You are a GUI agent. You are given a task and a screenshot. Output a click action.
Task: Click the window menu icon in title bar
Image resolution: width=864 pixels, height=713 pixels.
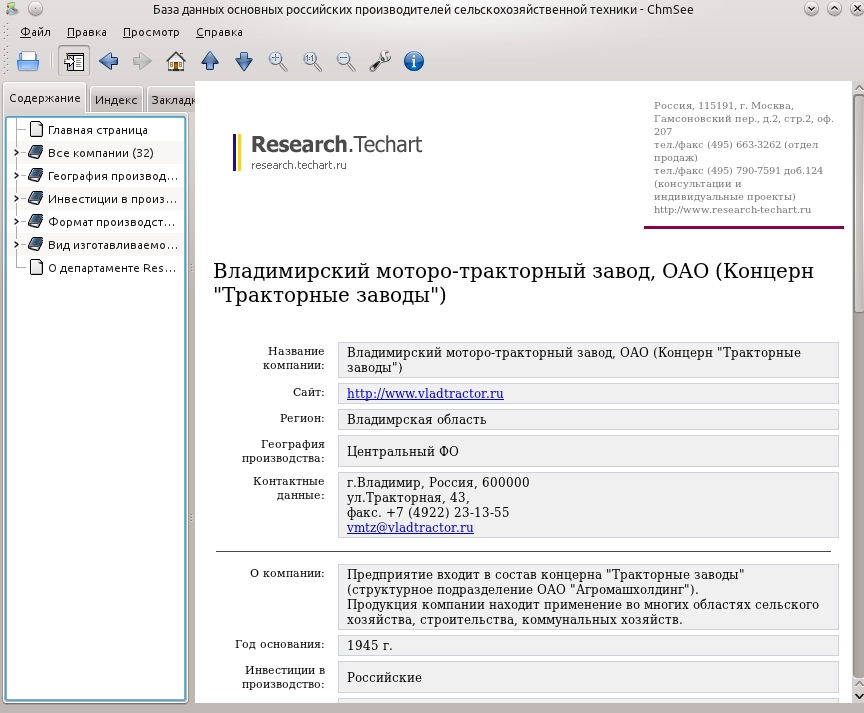pyautogui.click(x=11, y=9)
